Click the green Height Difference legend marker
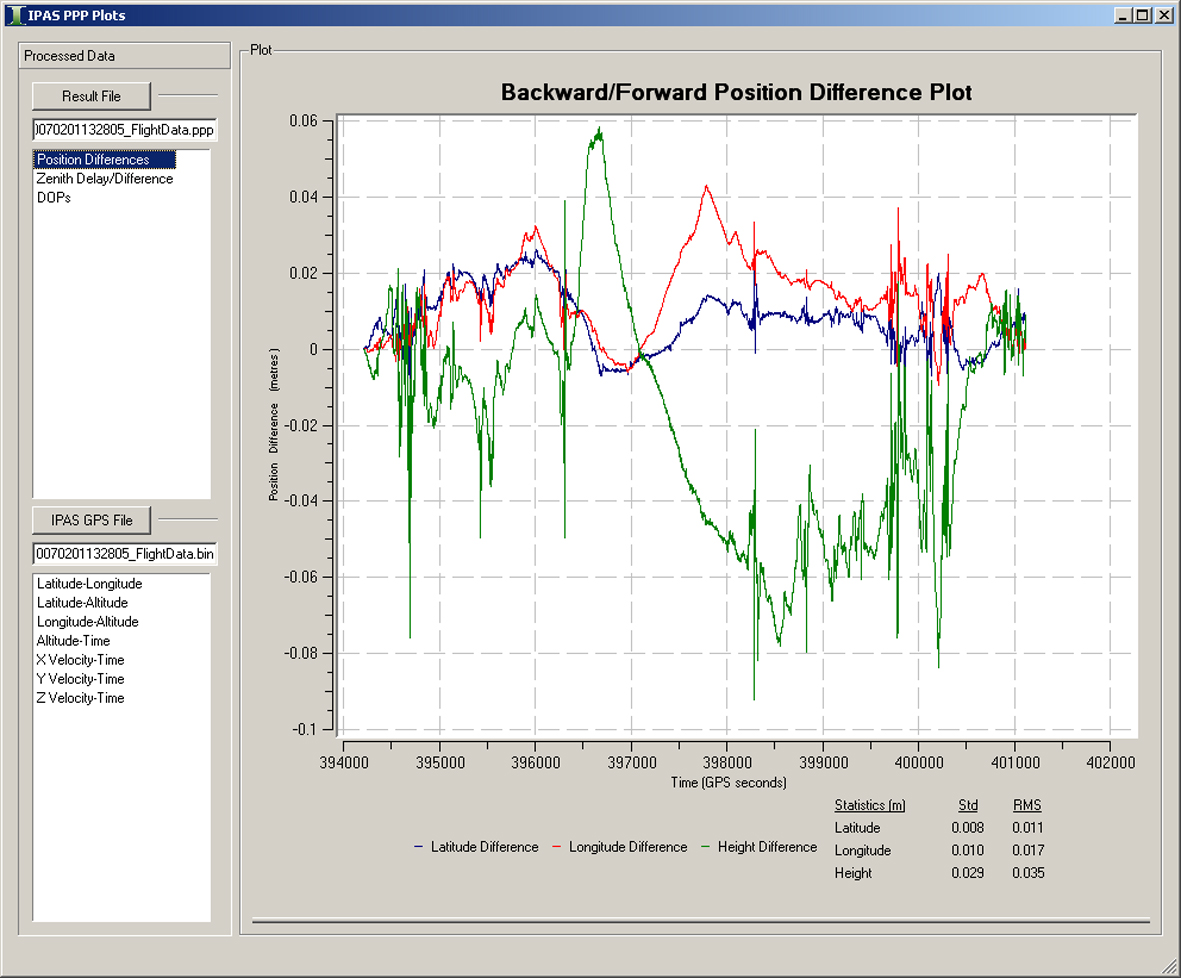The height and width of the screenshot is (978, 1181). (x=705, y=848)
